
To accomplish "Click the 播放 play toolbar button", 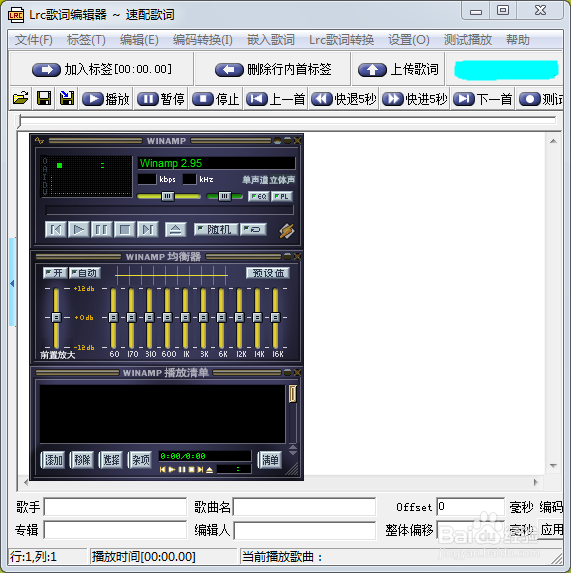I will [106, 99].
